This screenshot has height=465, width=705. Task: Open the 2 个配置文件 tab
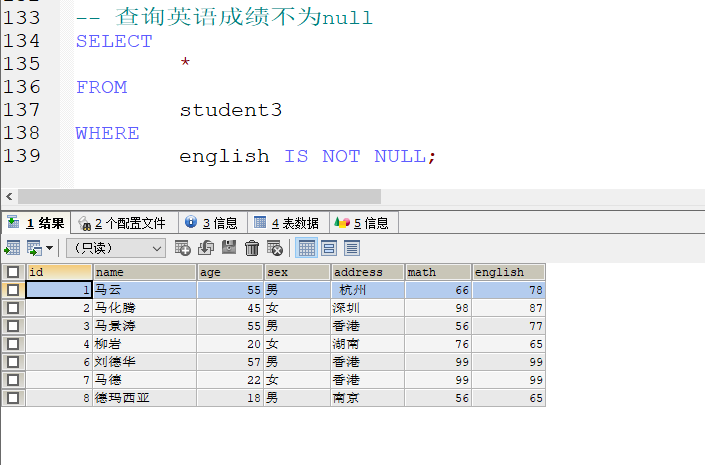[125, 223]
